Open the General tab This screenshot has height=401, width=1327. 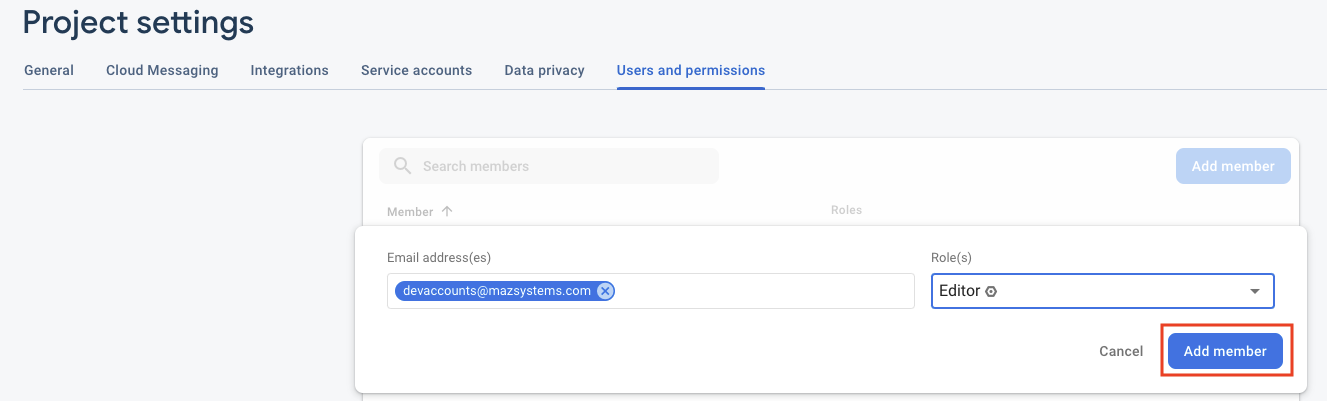[48, 71]
